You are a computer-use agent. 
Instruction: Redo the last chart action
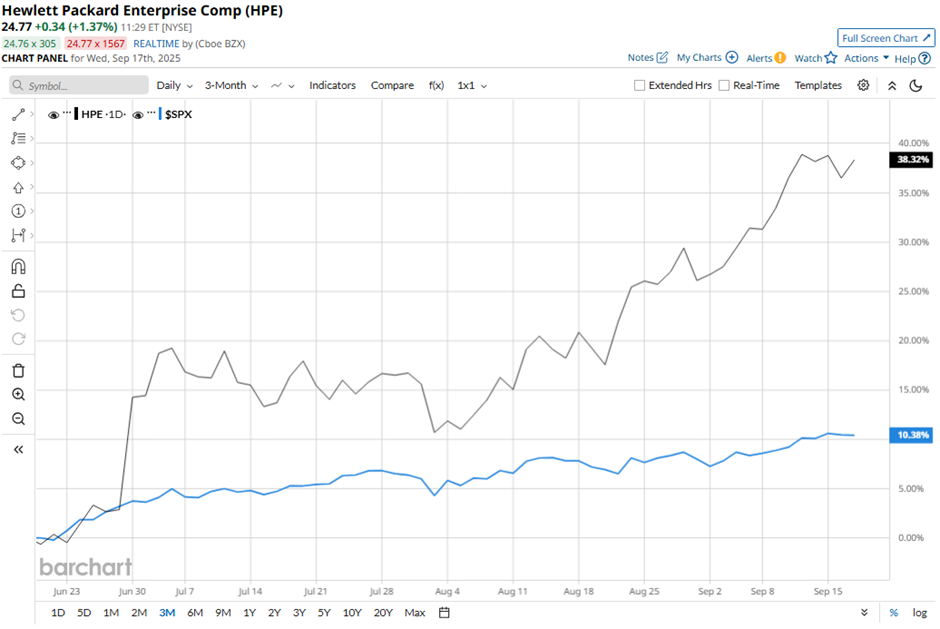click(18, 339)
